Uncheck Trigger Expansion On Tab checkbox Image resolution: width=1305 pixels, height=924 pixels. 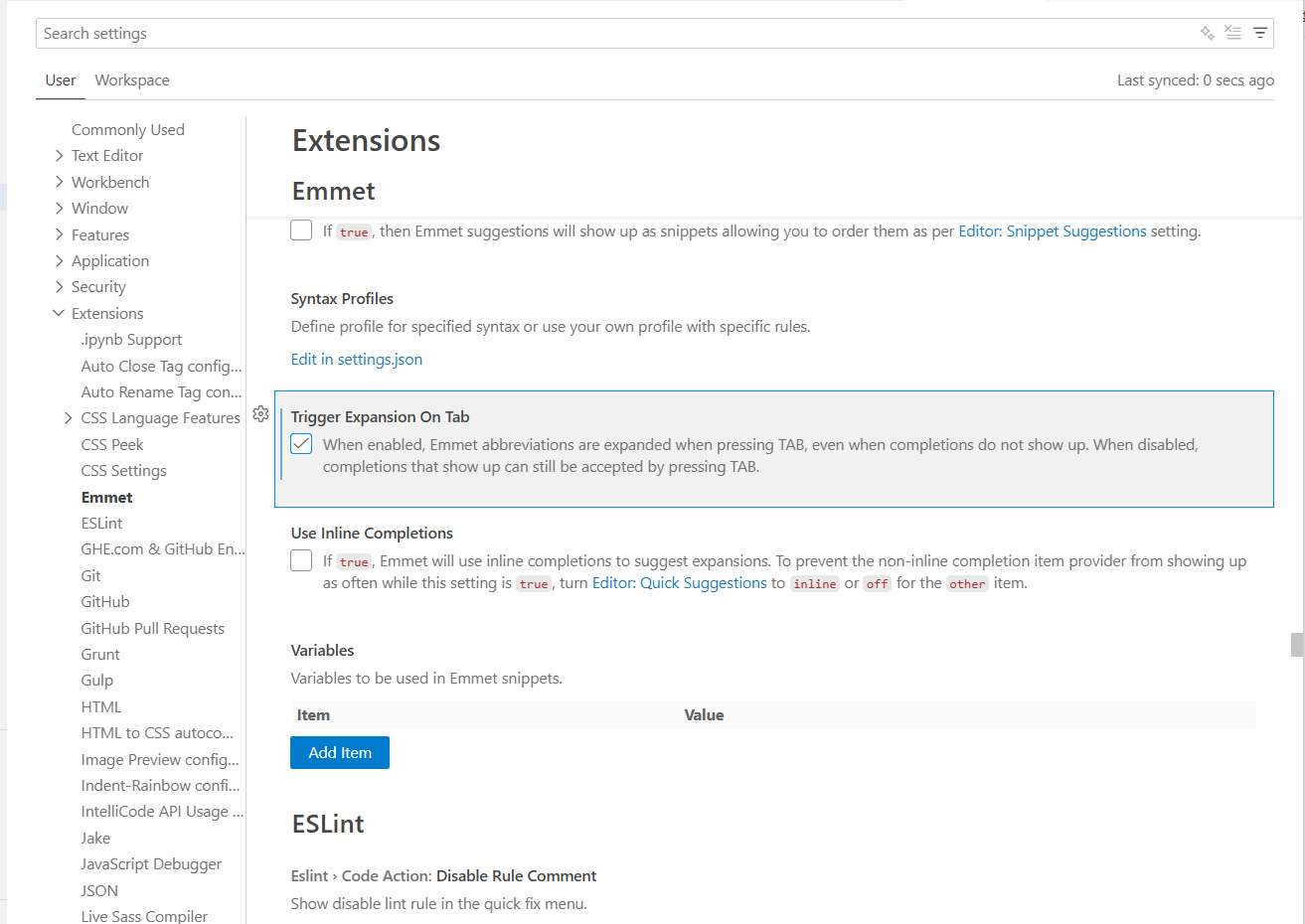tap(301, 444)
